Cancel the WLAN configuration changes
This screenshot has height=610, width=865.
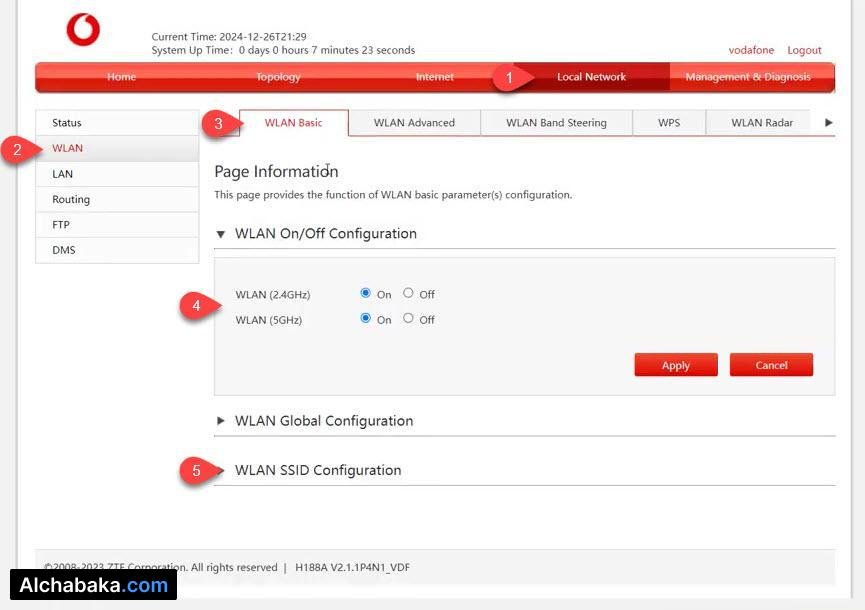click(x=771, y=365)
